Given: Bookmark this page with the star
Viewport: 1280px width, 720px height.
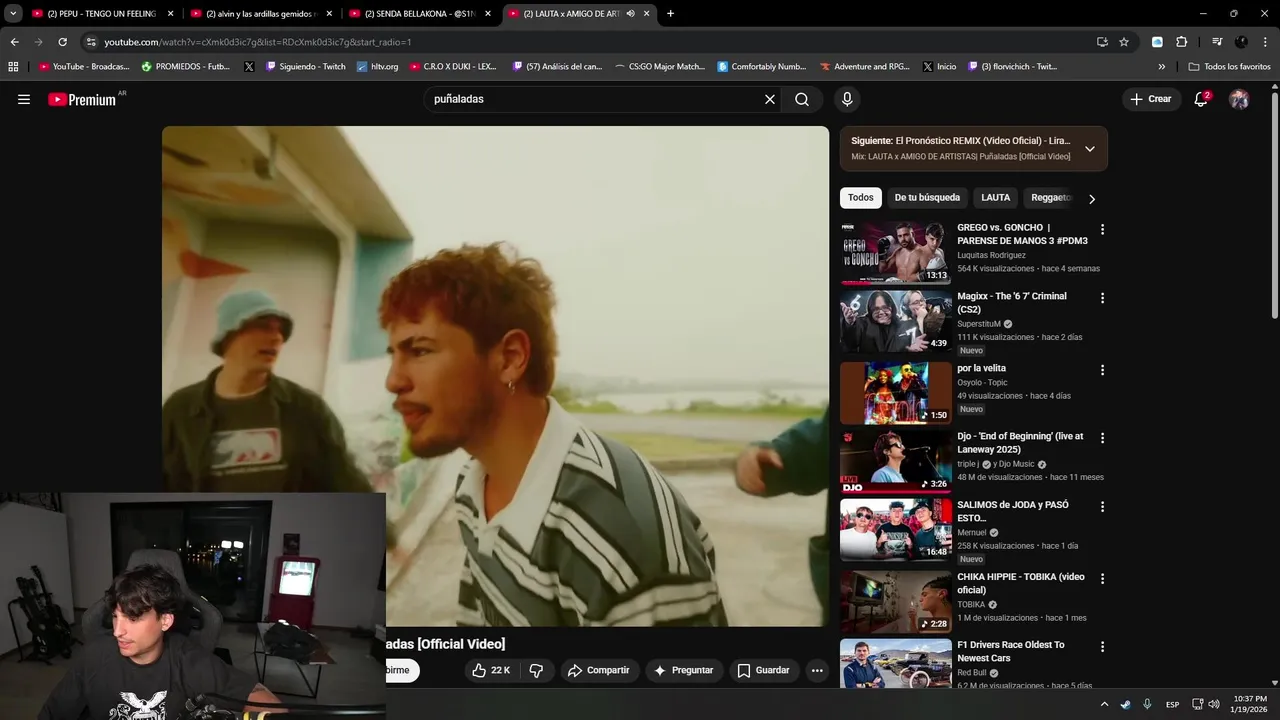Looking at the screenshot, I should (1124, 42).
